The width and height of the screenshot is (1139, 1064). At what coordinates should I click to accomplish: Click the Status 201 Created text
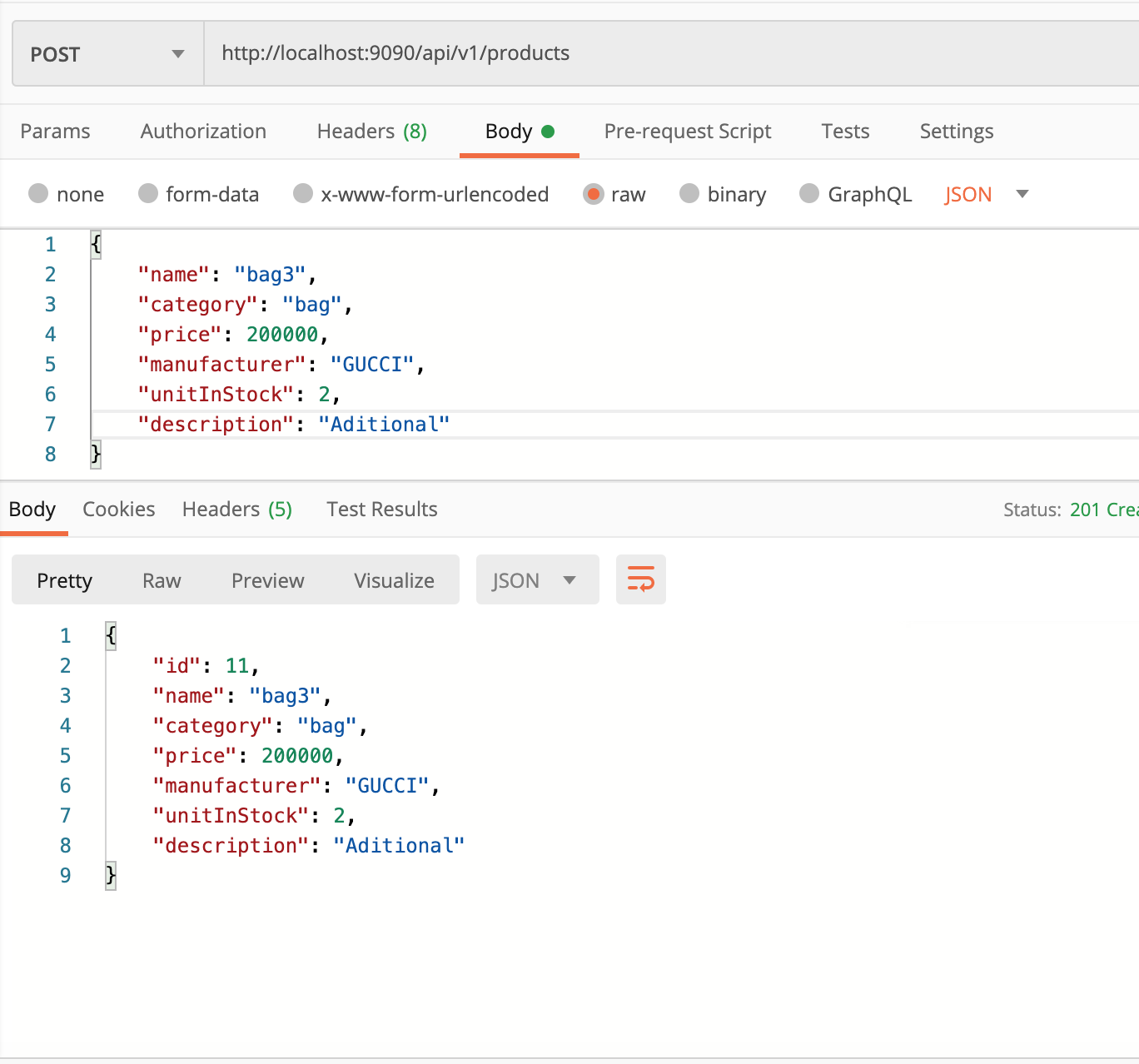click(x=1071, y=510)
